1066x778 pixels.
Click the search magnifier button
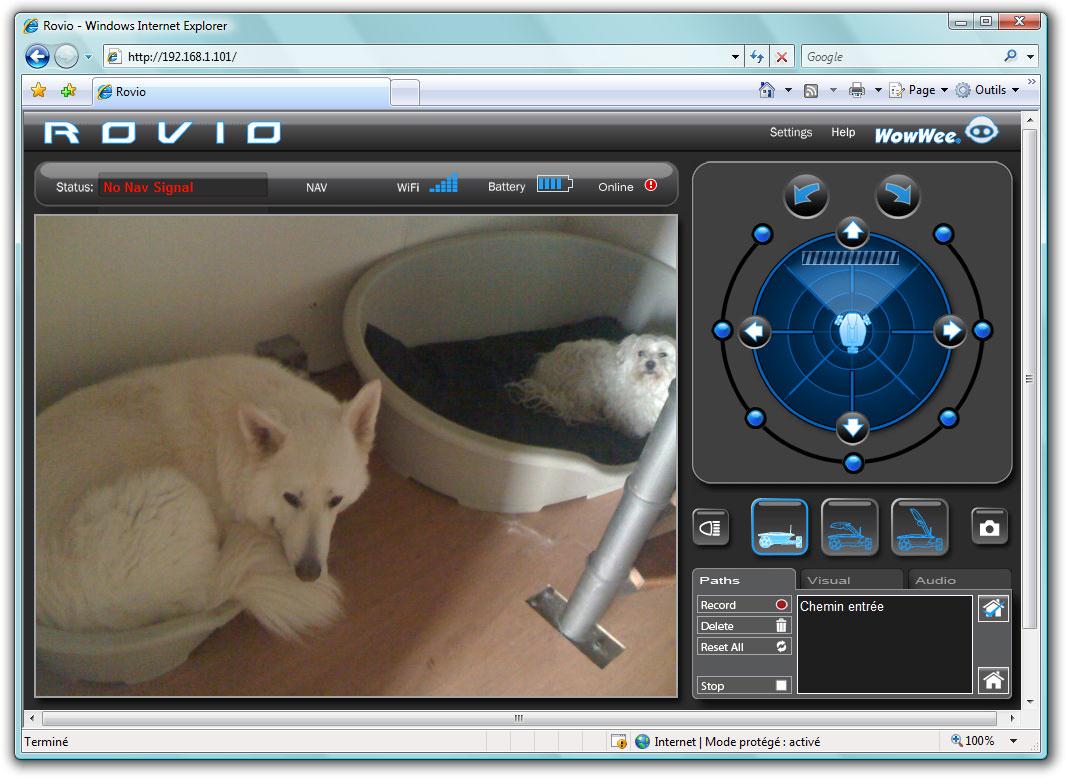[x=1010, y=56]
